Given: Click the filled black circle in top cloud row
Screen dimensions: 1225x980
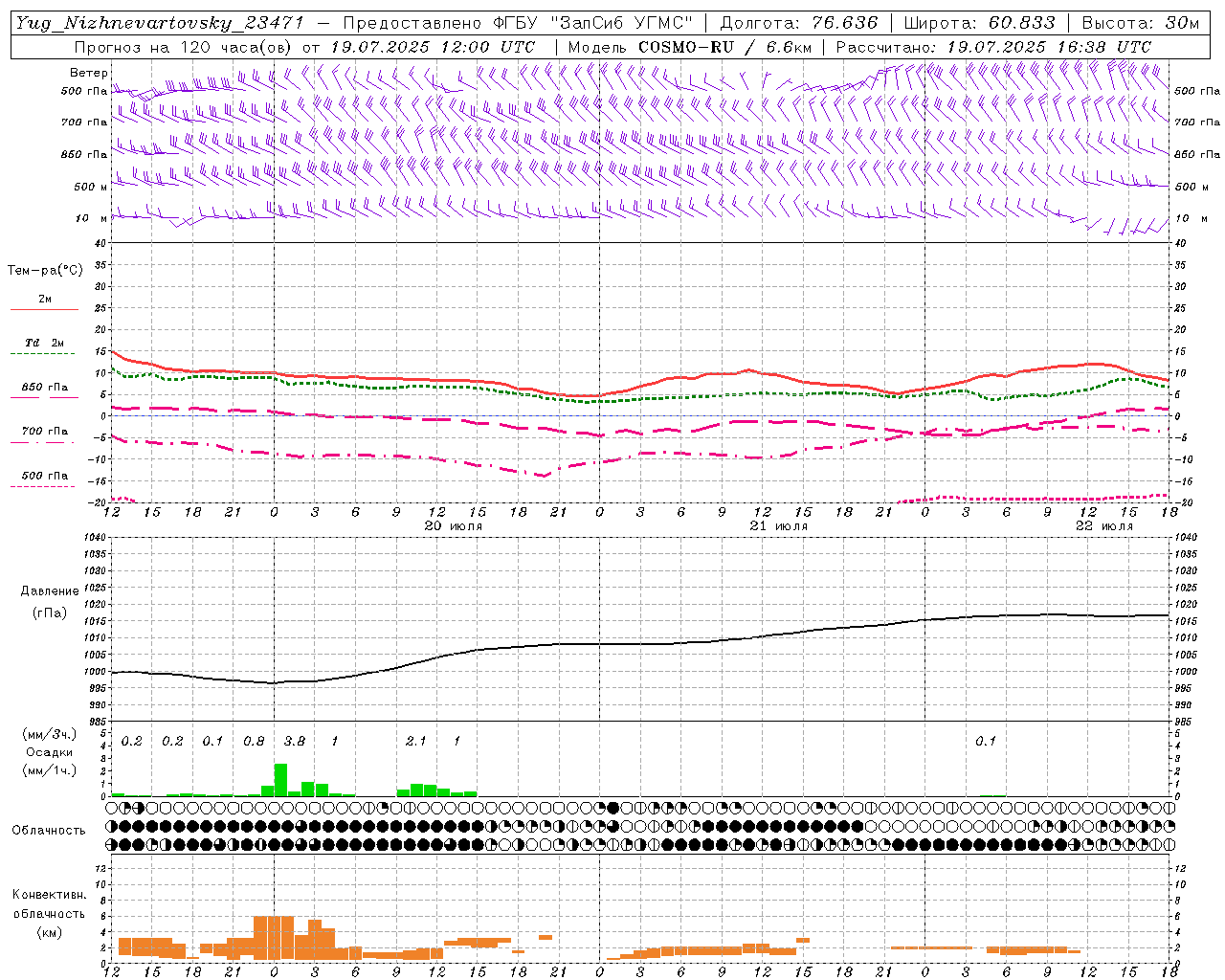Looking at the screenshot, I should [x=613, y=808].
